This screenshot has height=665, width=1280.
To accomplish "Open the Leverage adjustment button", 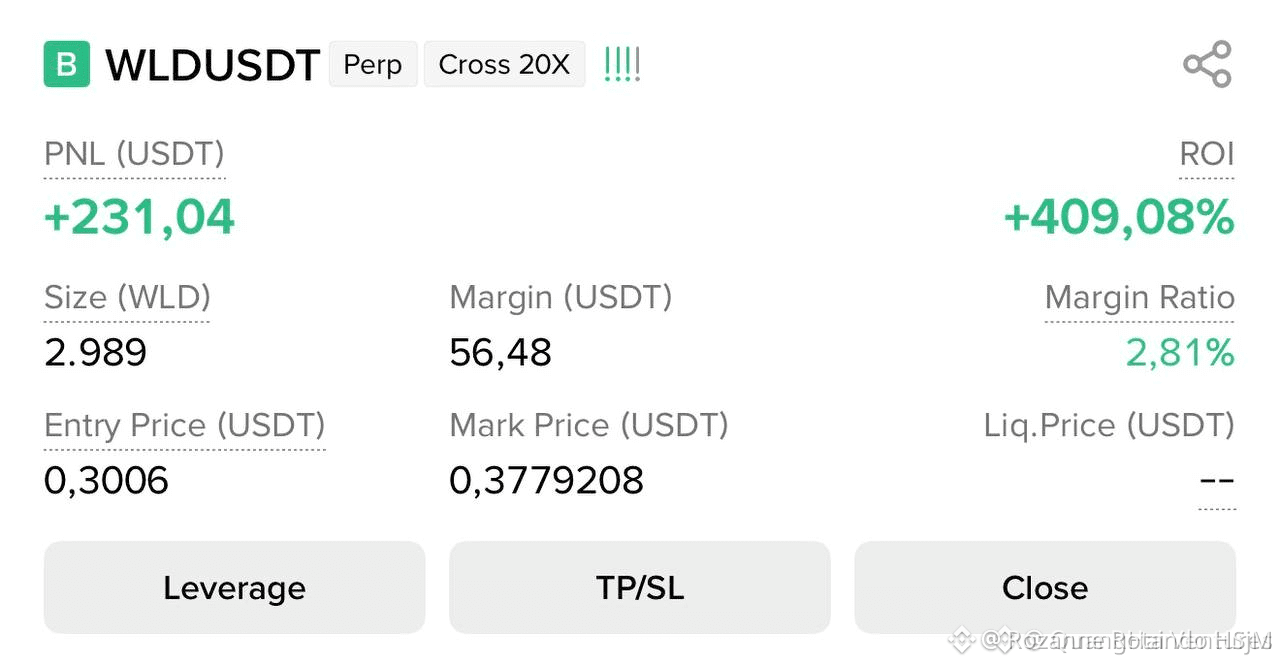I will pos(234,588).
